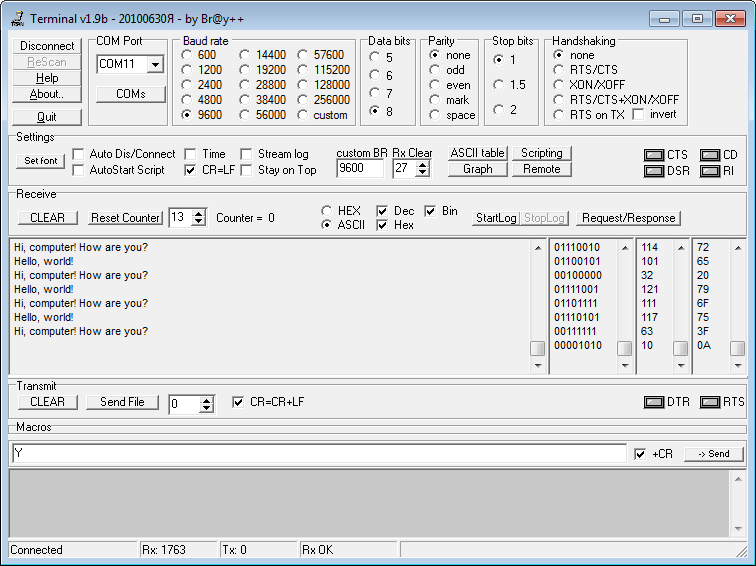
Task: Open the Request/Response button
Action: coord(628,218)
